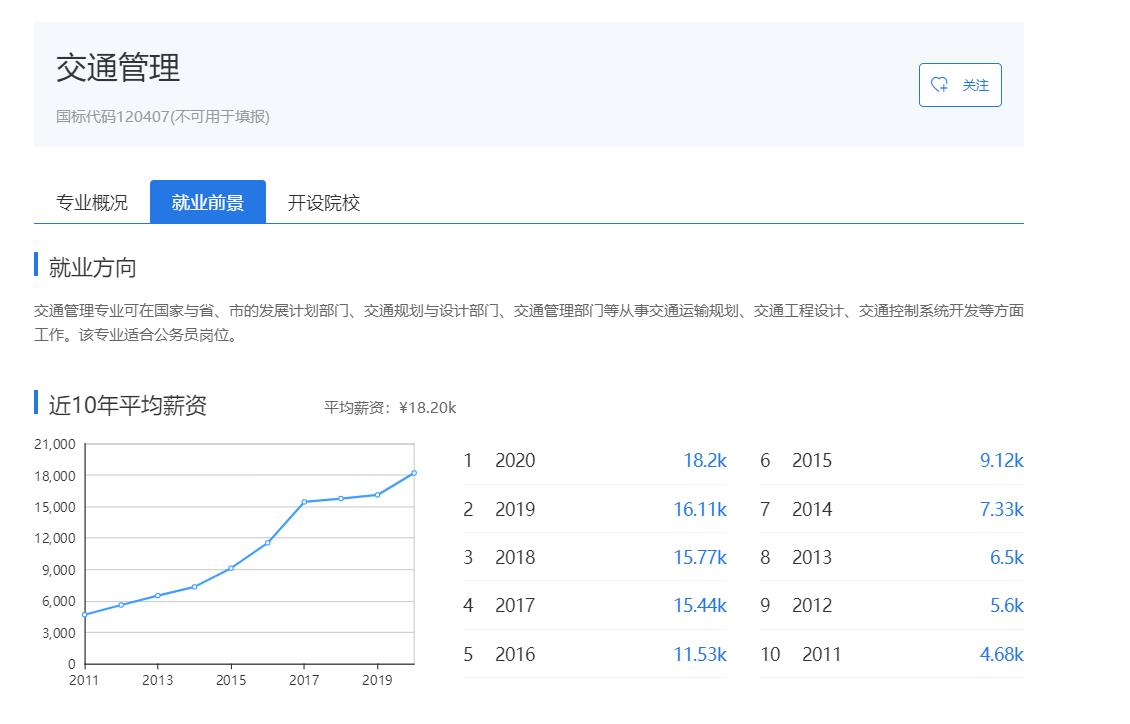Click the 2011 data point on the chart
1130x724 pixels.
(x=85, y=614)
